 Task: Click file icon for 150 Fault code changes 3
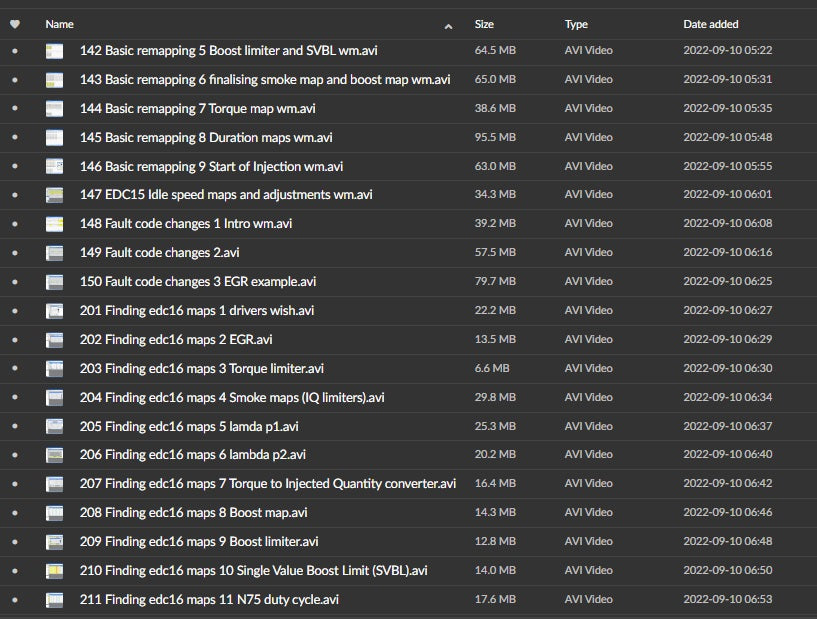tap(54, 282)
